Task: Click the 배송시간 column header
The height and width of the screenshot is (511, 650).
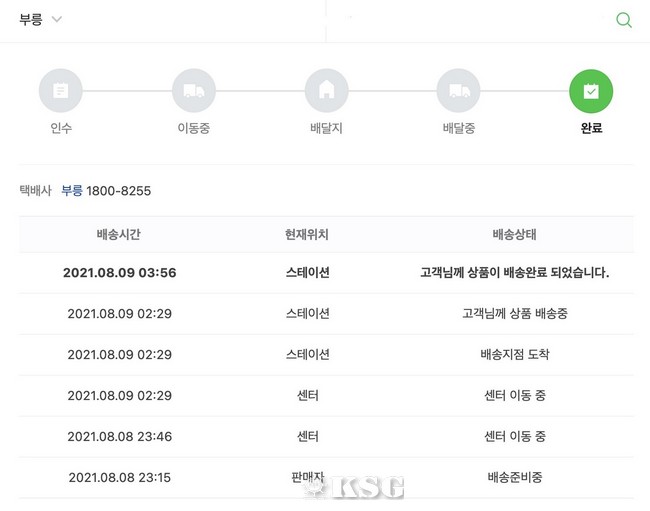Action: coord(119,235)
